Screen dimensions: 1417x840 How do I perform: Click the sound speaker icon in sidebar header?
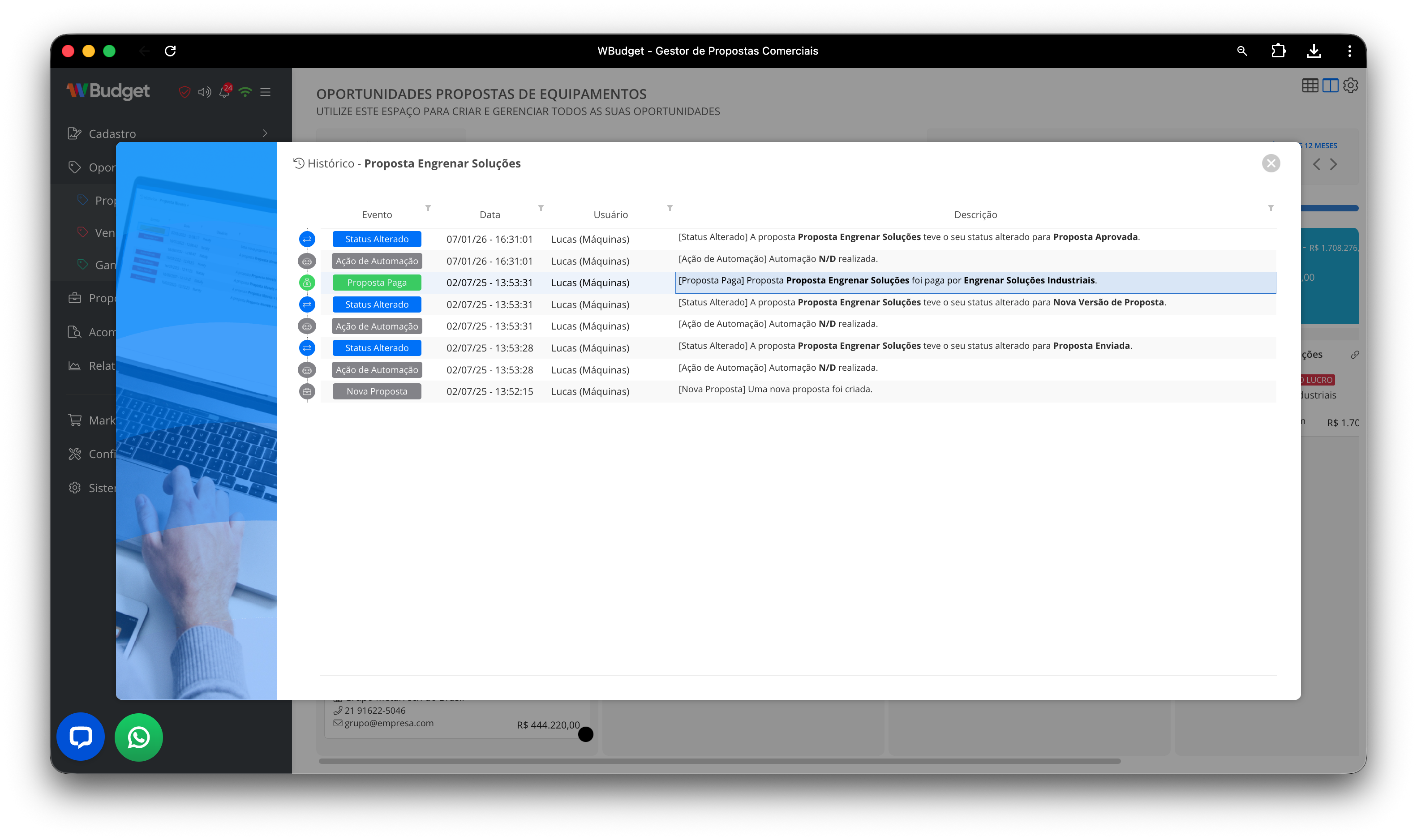click(204, 92)
